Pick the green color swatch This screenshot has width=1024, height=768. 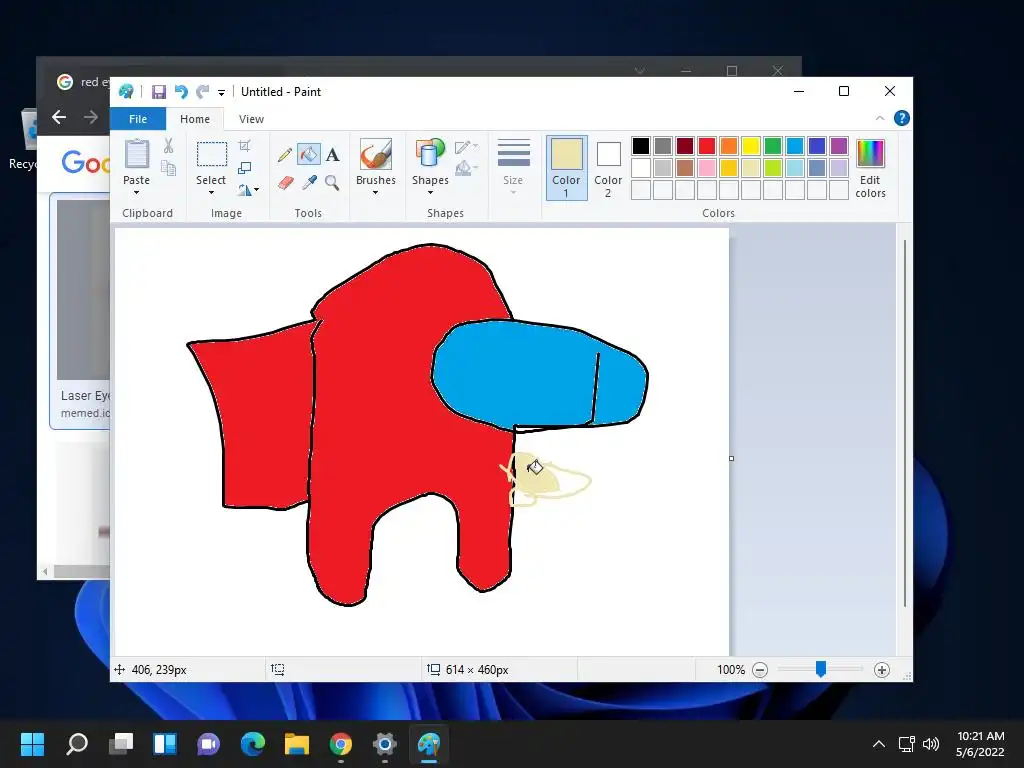point(773,146)
